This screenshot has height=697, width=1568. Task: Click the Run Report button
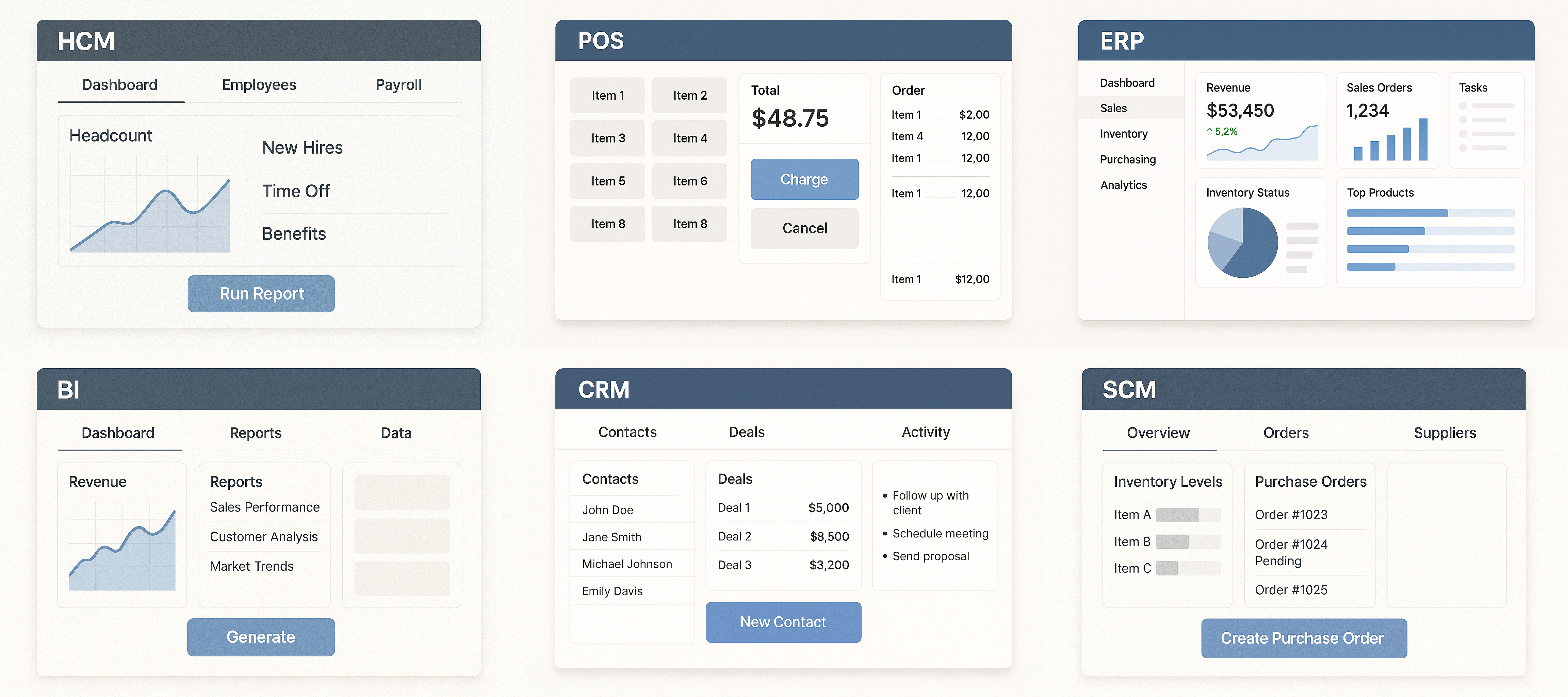tap(261, 293)
